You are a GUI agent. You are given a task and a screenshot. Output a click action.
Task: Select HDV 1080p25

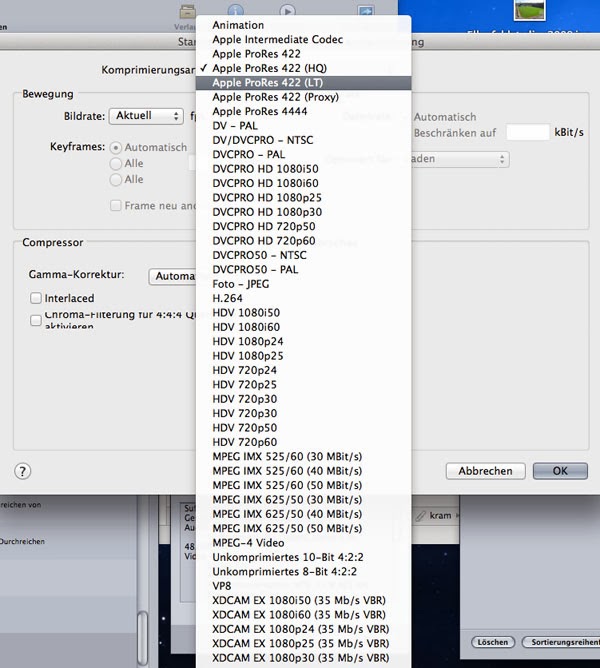pyautogui.click(x=303, y=356)
